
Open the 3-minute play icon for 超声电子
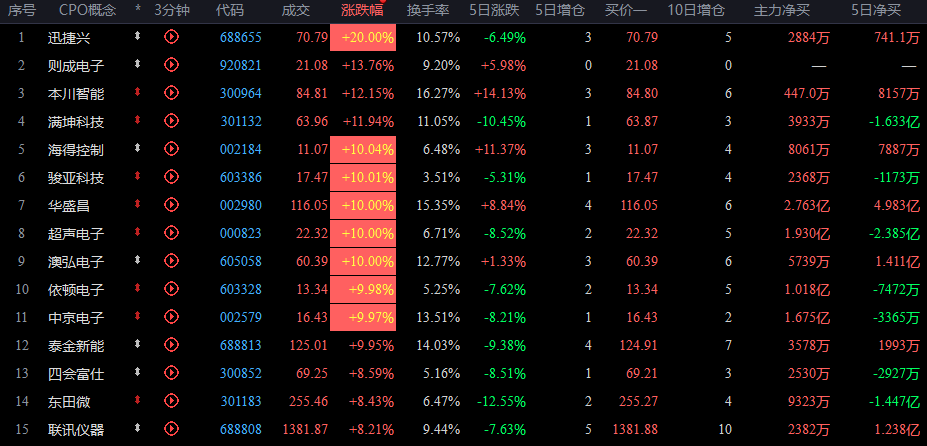coord(171,232)
